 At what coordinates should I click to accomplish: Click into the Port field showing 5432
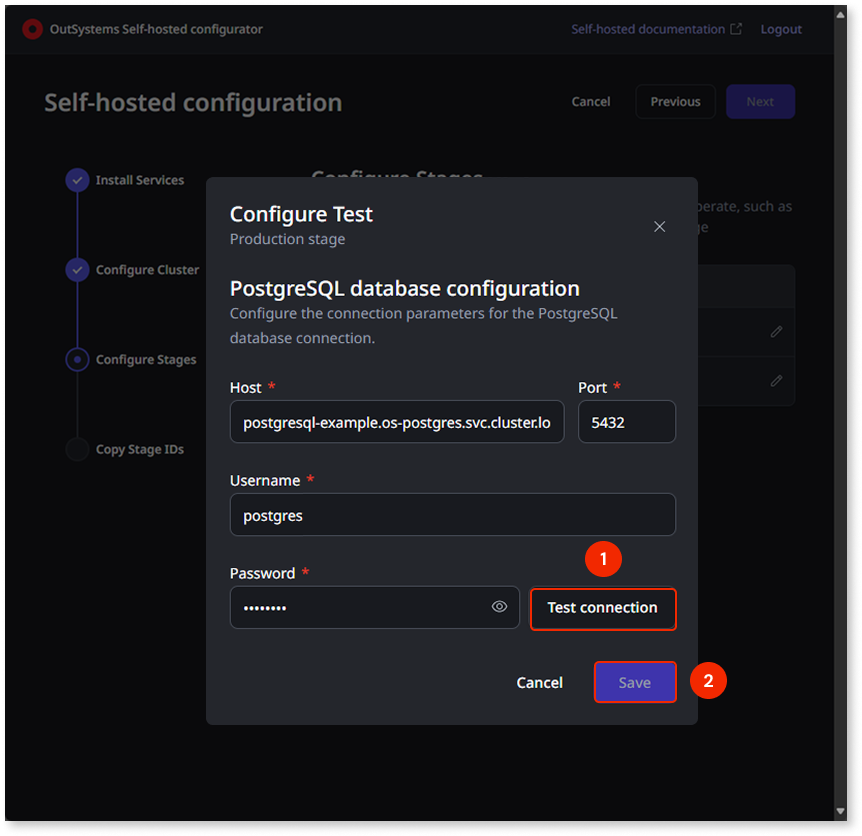tap(627, 422)
